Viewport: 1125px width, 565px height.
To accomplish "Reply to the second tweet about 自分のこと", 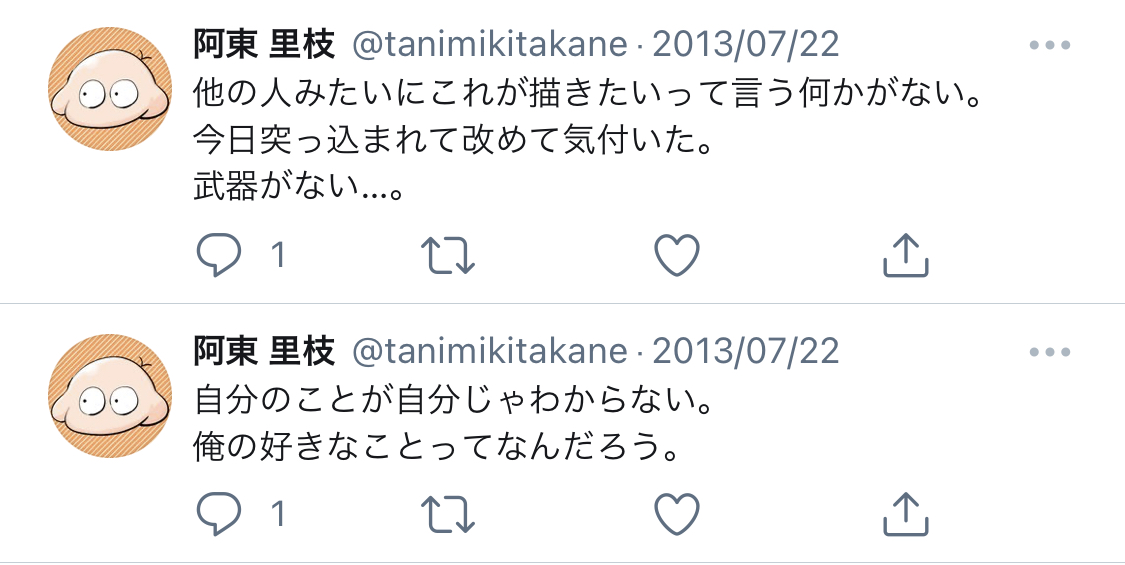I will coord(219,514).
